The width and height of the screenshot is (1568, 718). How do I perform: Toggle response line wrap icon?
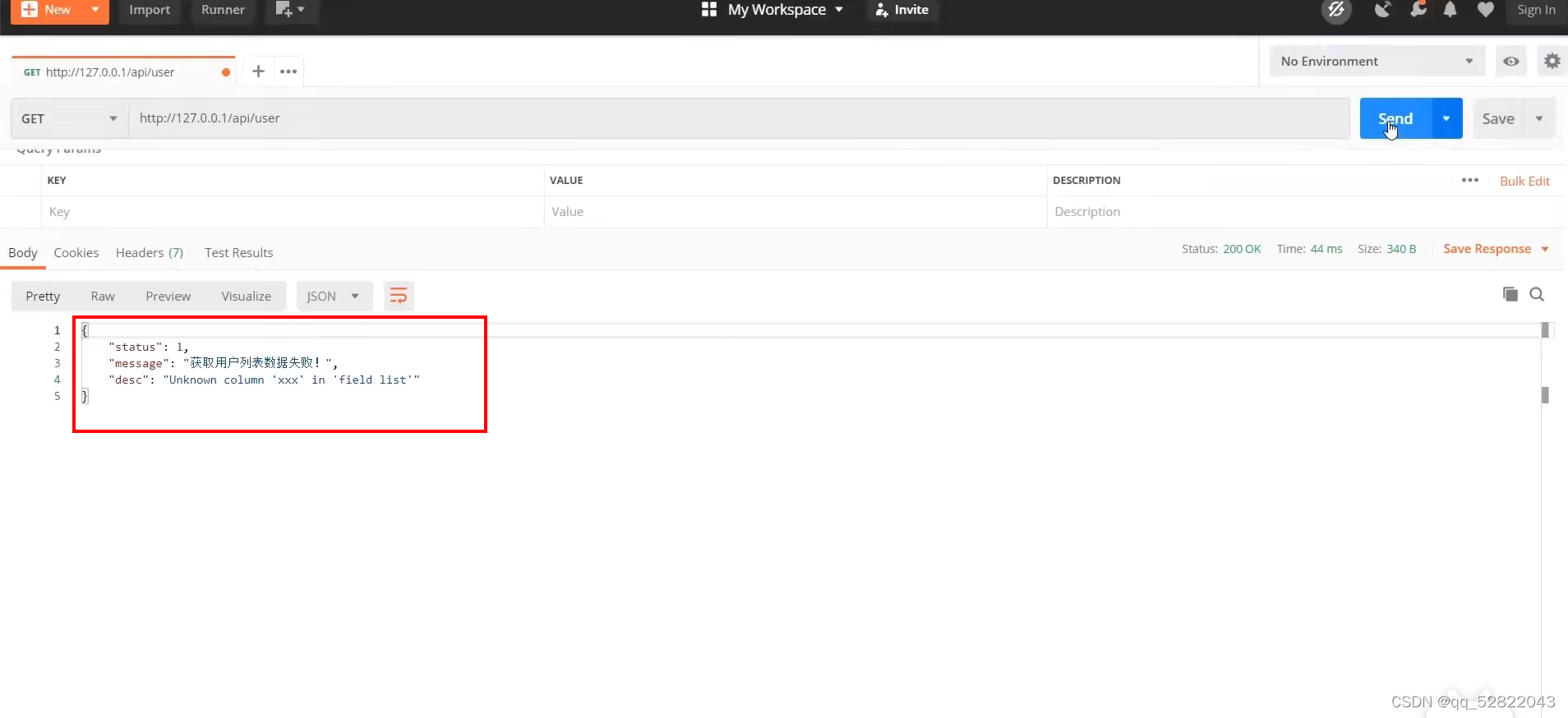pos(399,296)
